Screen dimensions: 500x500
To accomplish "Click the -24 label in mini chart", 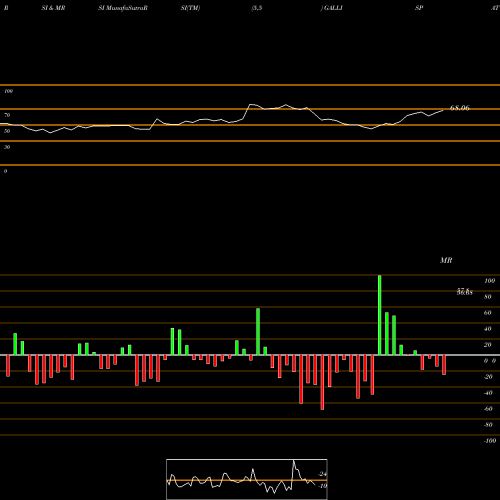I will click(x=322, y=474).
